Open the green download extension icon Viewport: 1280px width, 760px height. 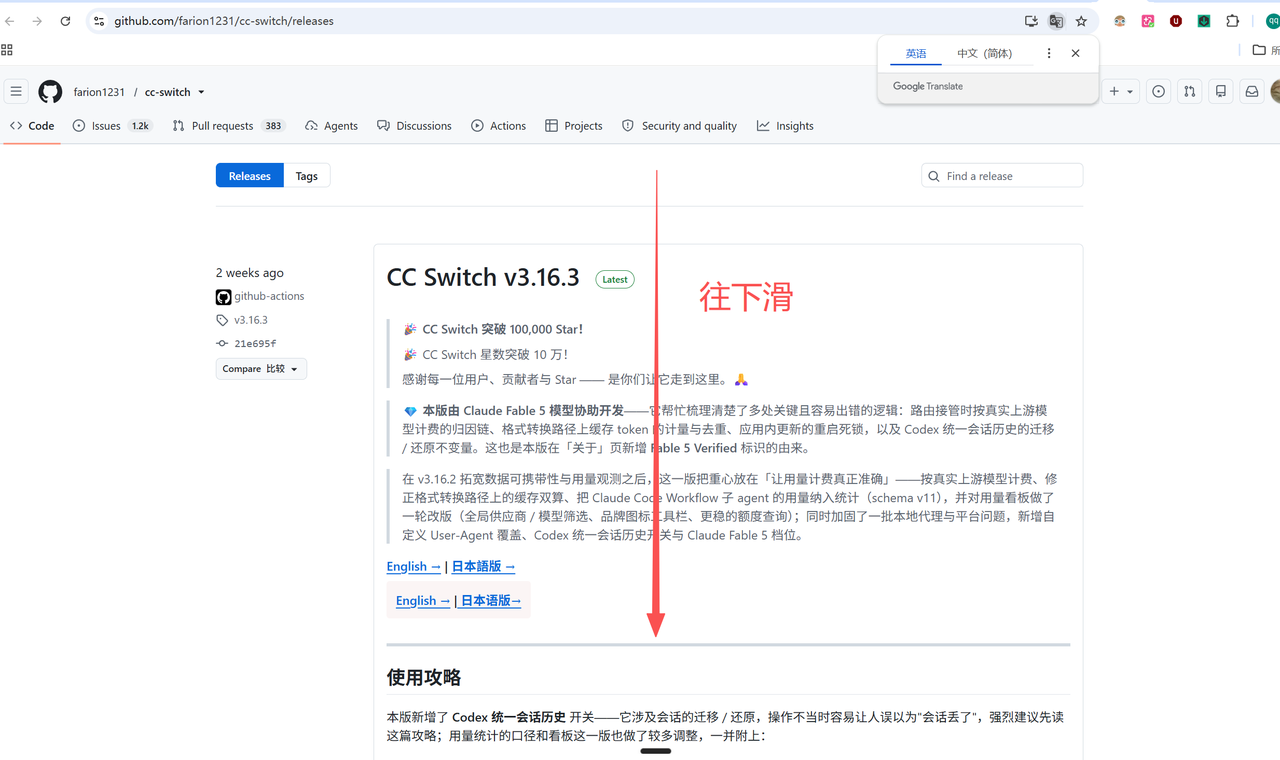tap(1204, 21)
